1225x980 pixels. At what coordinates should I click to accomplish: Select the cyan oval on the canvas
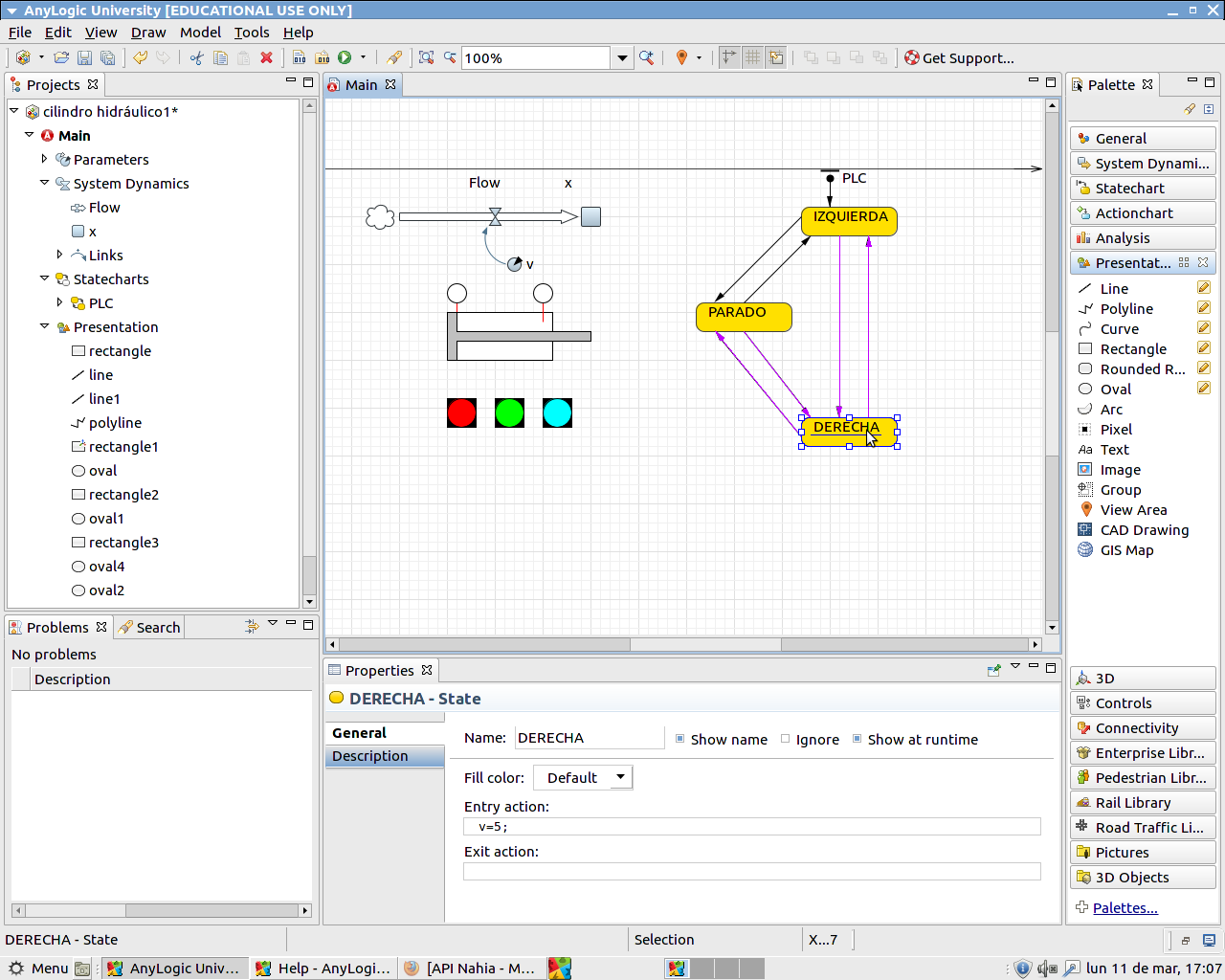click(557, 412)
